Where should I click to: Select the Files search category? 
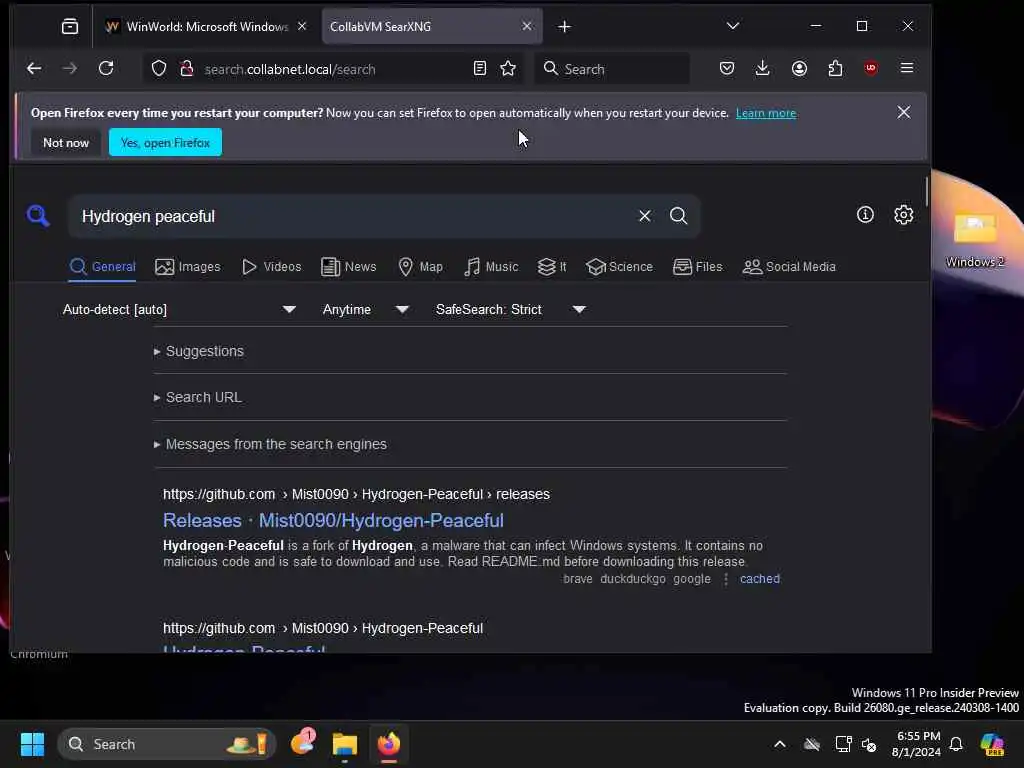coord(697,266)
